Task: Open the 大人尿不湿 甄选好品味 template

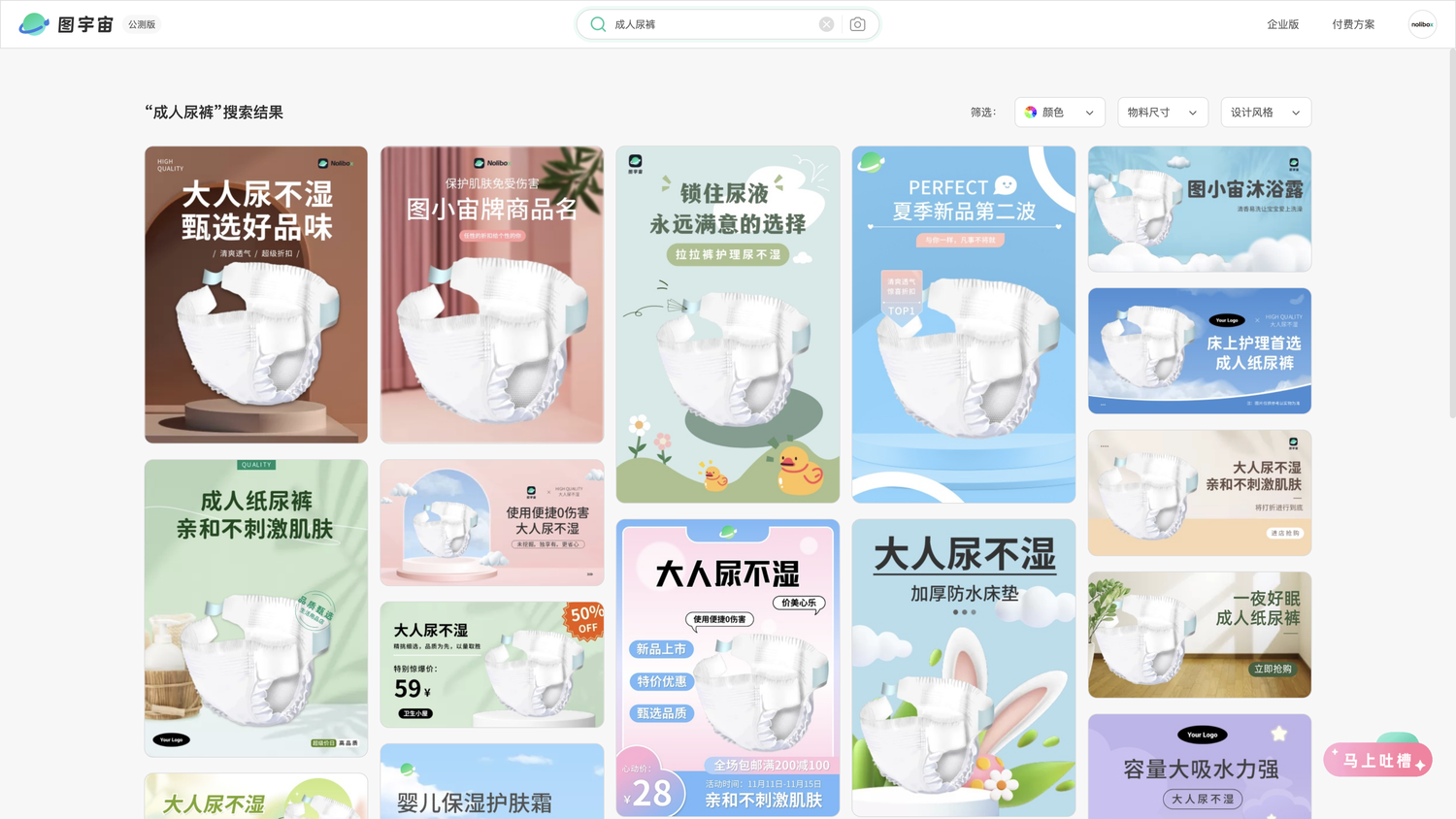Action: (256, 295)
